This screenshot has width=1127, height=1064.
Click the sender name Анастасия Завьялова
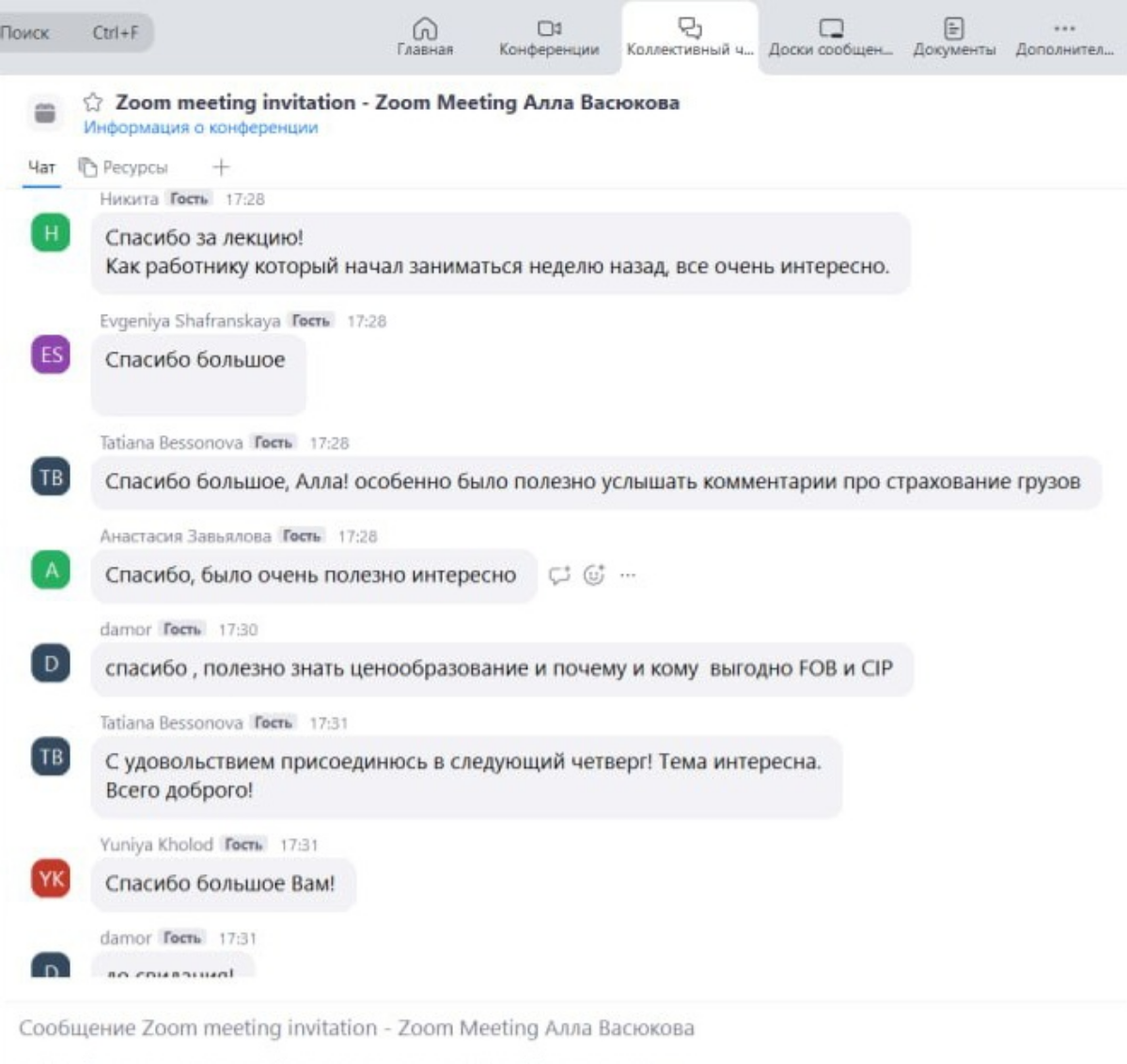185,537
